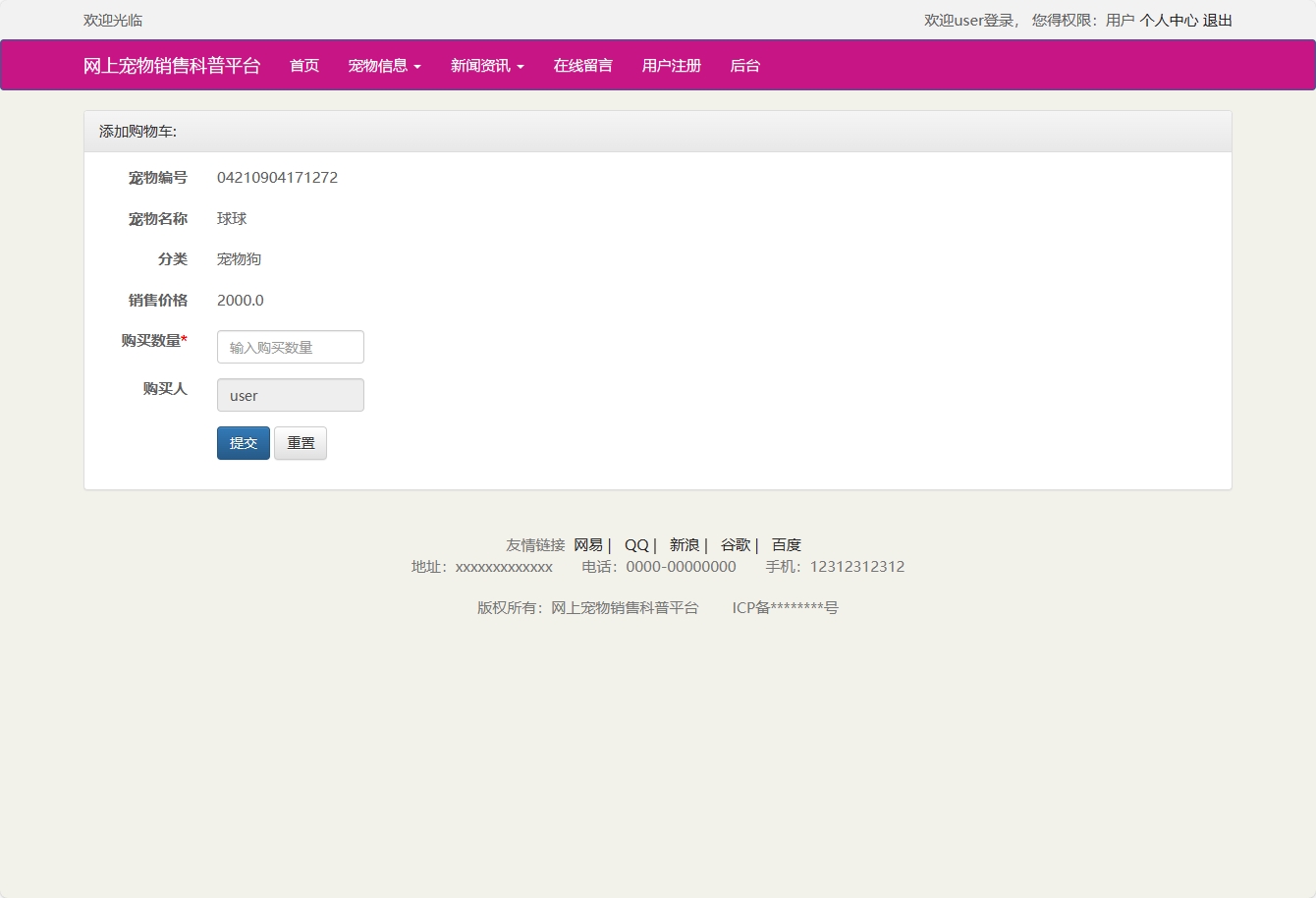Submit the form with 提交 button
Image resolution: width=1316 pixels, height=898 pixels.
pyautogui.click(x=244, y=443)
